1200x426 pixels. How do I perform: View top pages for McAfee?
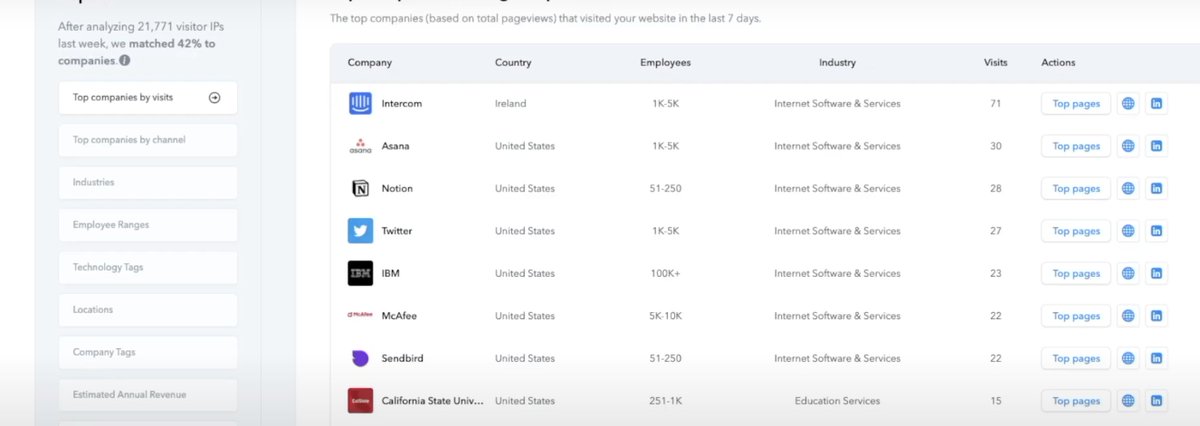coord(1076,316)
